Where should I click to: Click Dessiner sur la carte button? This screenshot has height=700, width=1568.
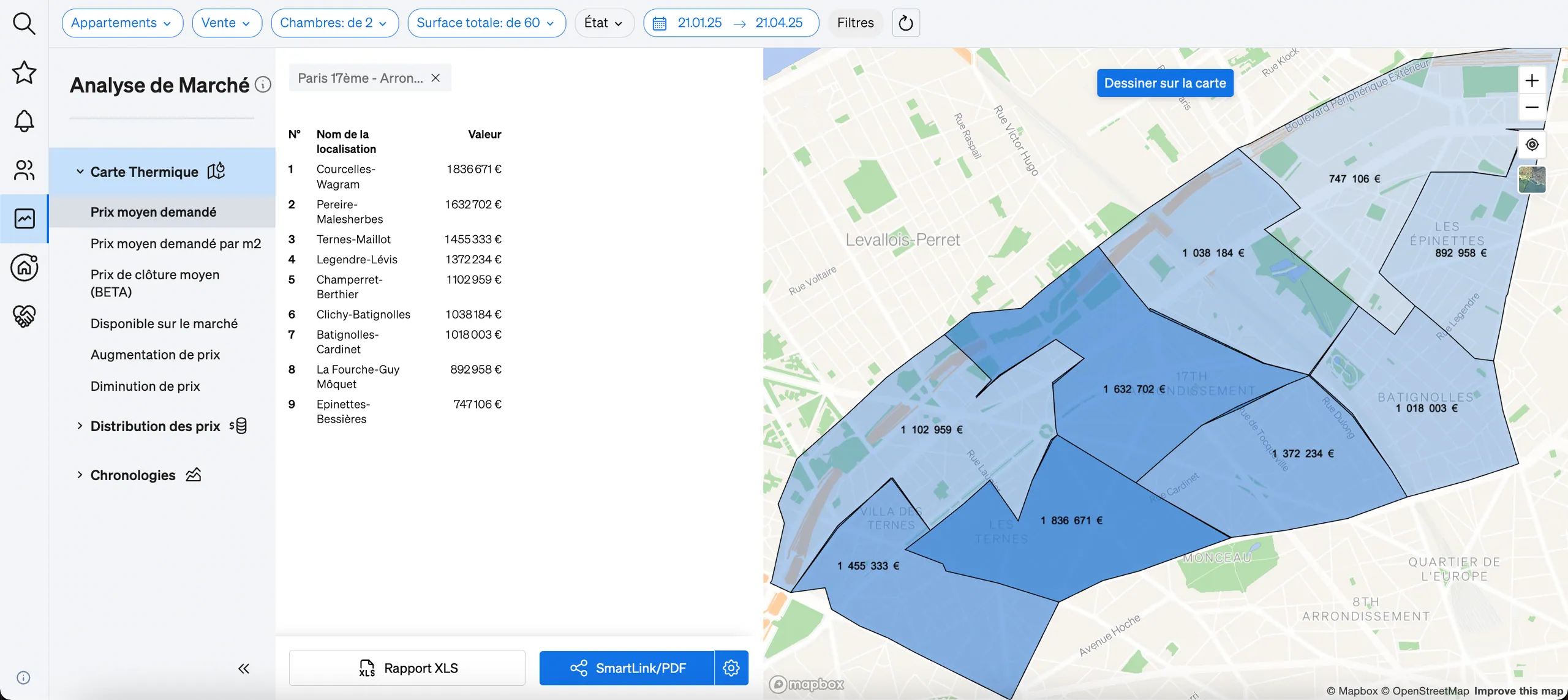(x=1165, y=83)
